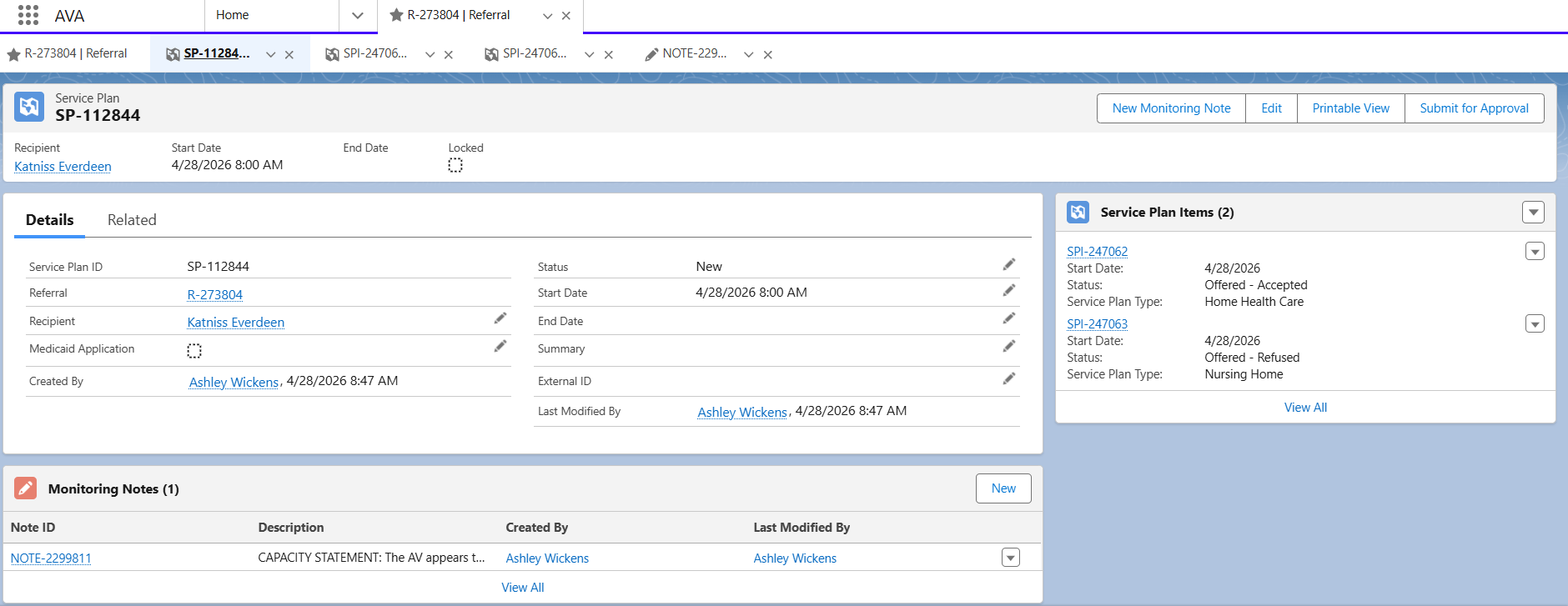The width and height of the screenshot is (1568, 606).
Task: Expand the Service Plan Items panel actions dropdown
Action: tap(1533, 213)
